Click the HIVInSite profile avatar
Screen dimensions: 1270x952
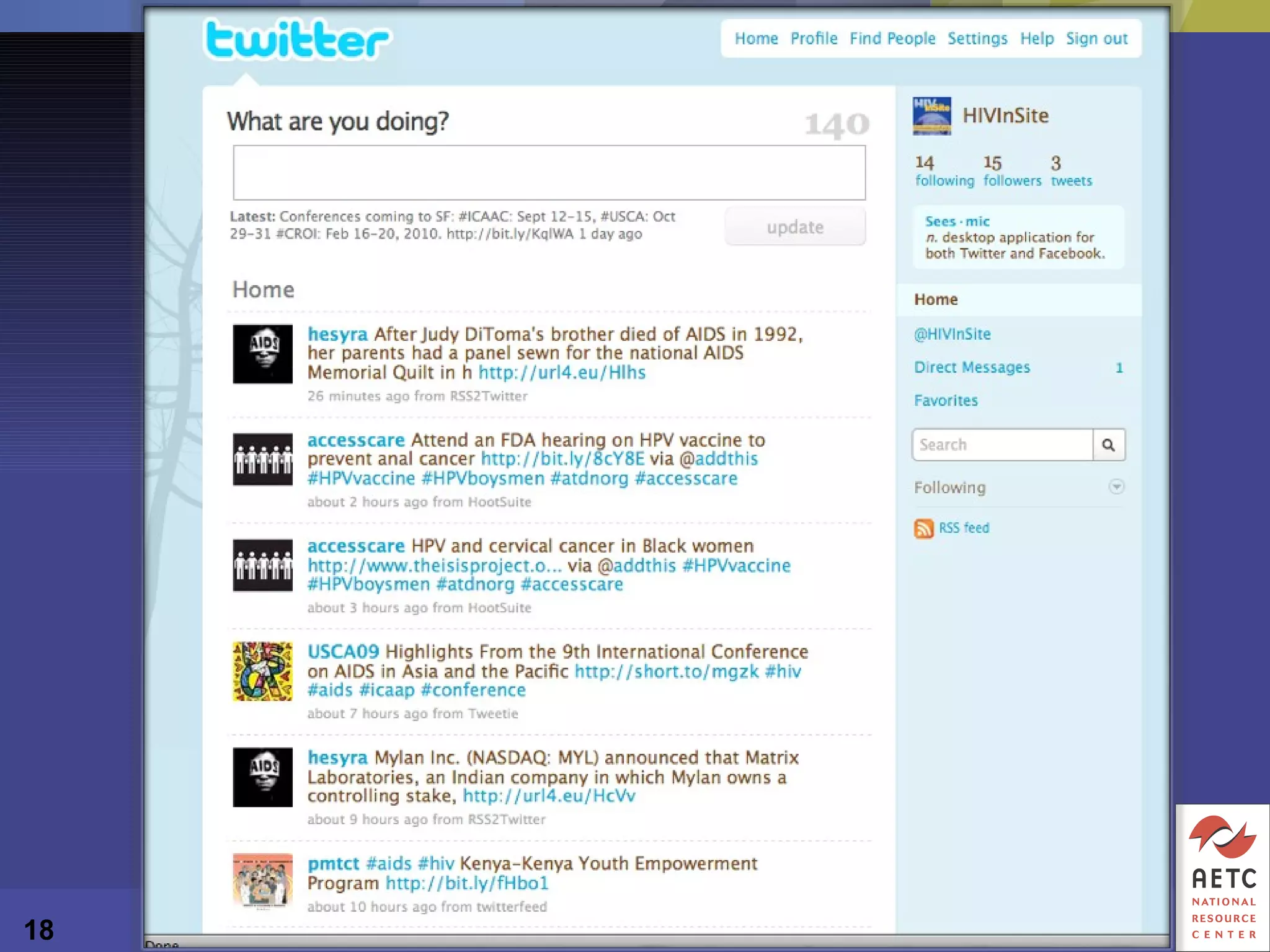(931, 116)
